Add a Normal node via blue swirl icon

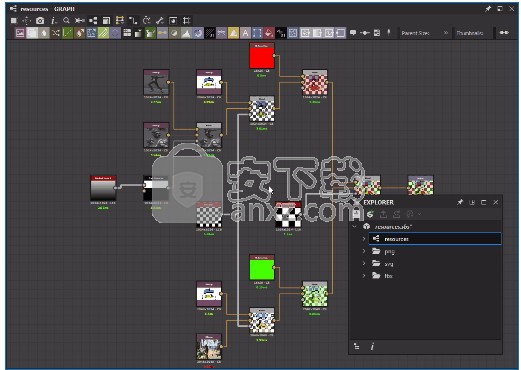tap(198, 33)
